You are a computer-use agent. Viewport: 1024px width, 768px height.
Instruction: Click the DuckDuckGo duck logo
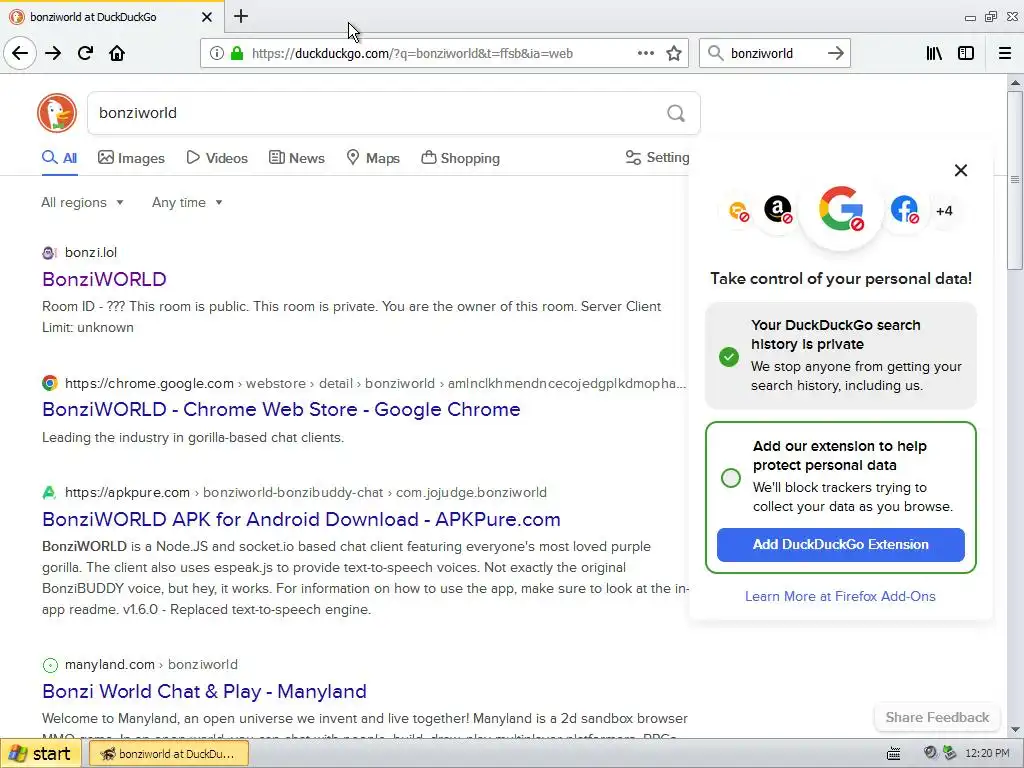(x=57, y=113)
